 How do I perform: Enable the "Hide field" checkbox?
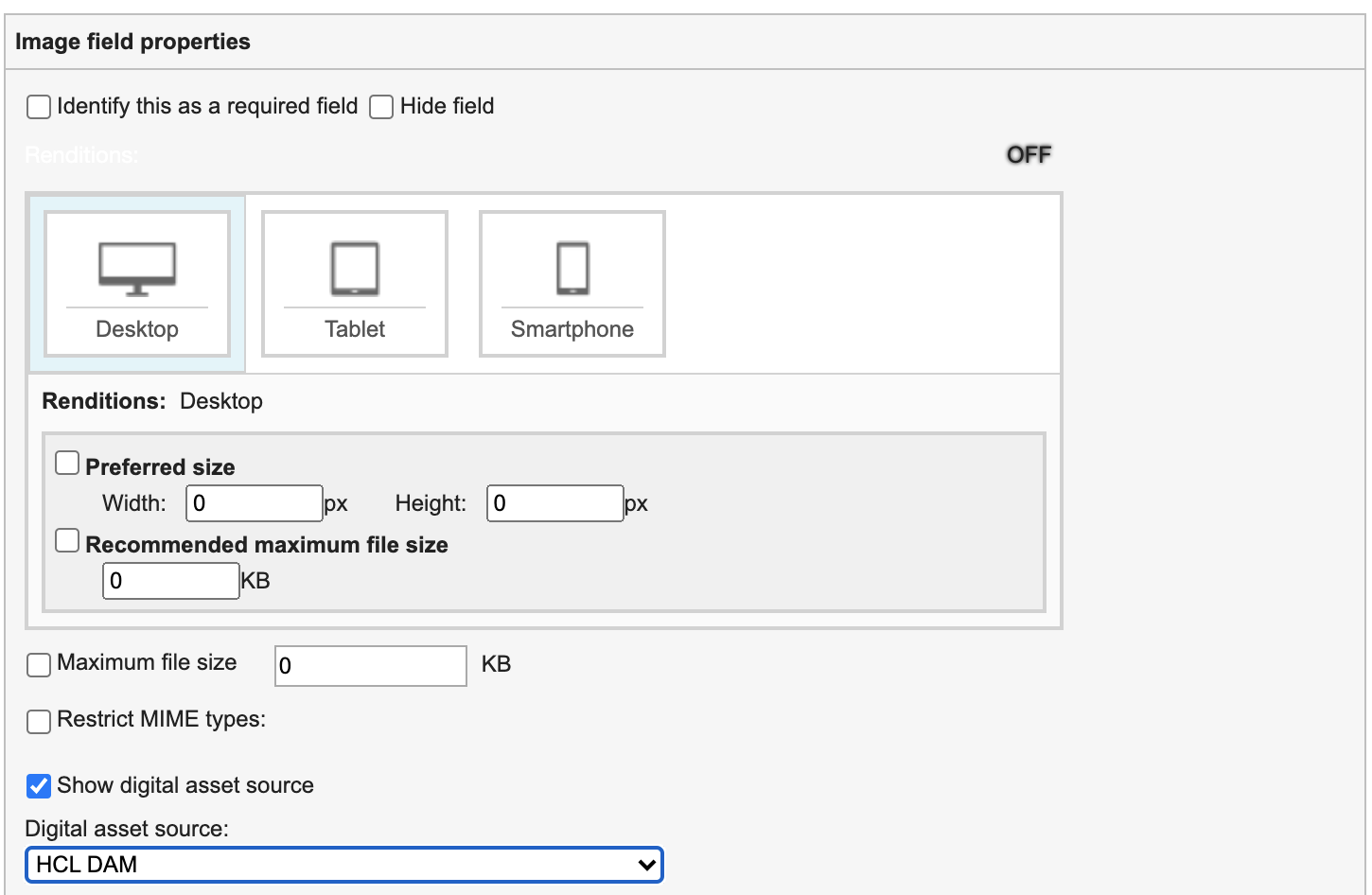[x=380, y=107]
